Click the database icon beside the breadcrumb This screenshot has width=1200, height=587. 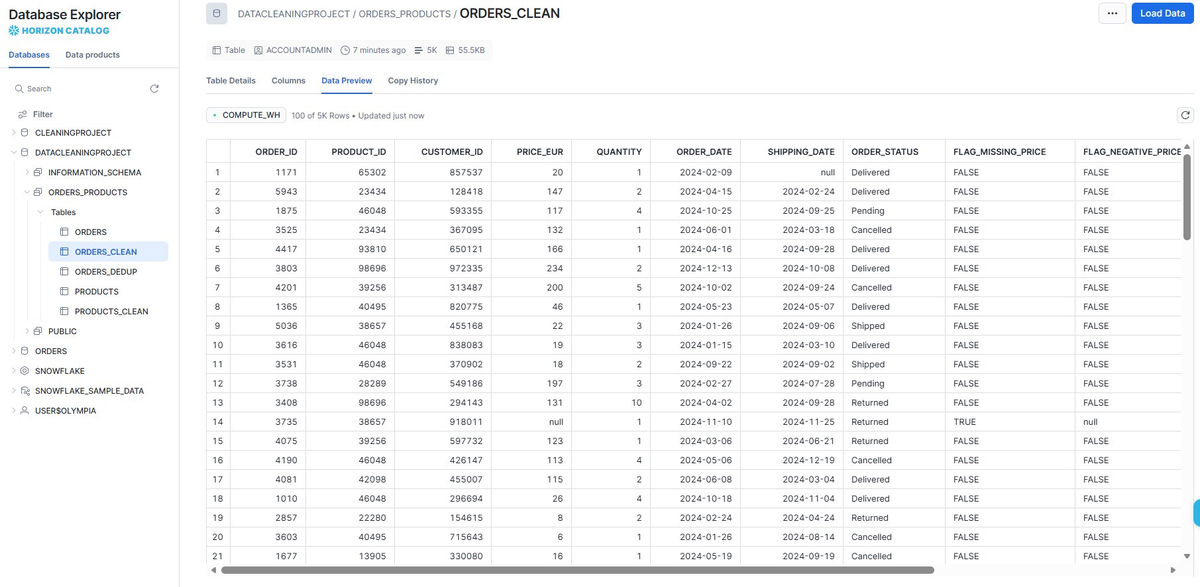pyautogui.click(x=217, y=14)
